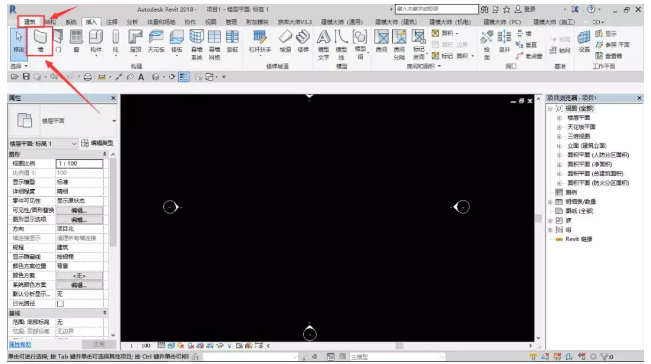Click the By Face (按面) opening tool

coord(487,44)
